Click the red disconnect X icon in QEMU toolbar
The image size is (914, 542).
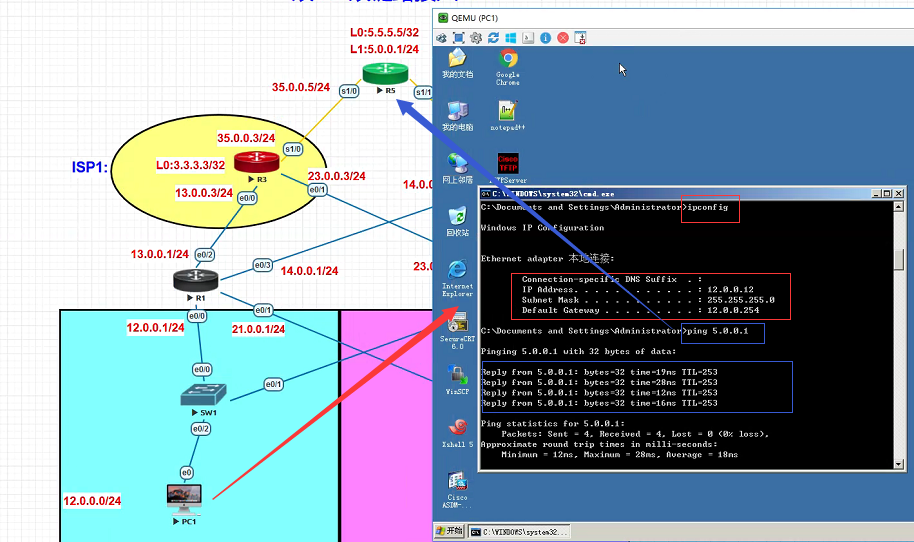point(563,38)
